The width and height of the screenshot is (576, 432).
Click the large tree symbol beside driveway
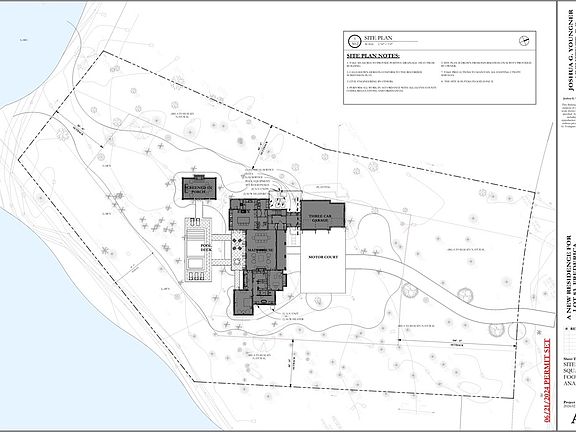pos(410,290)
